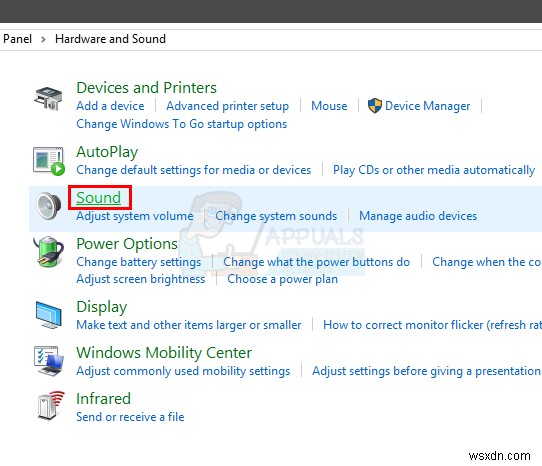Open Manage audio devices
This screenshot has width=542, height=466.
point(418,216)
